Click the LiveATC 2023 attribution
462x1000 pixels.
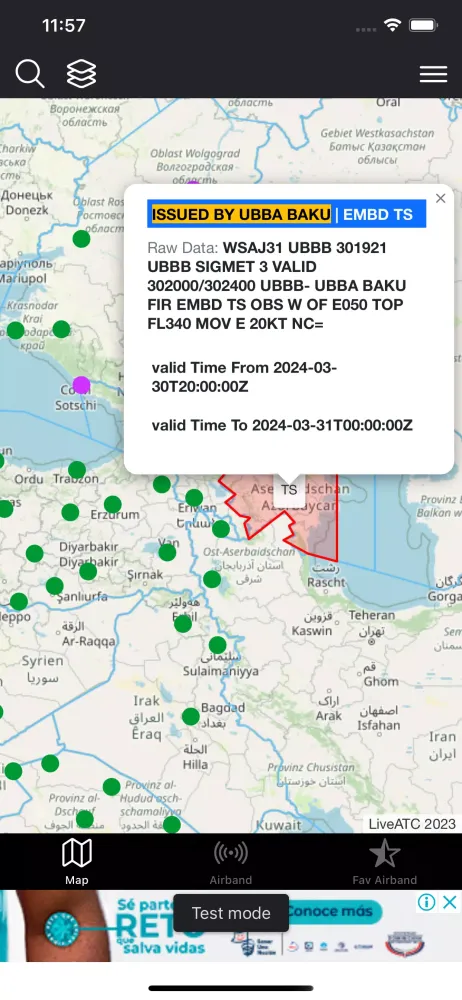click(x=412, y=823)
